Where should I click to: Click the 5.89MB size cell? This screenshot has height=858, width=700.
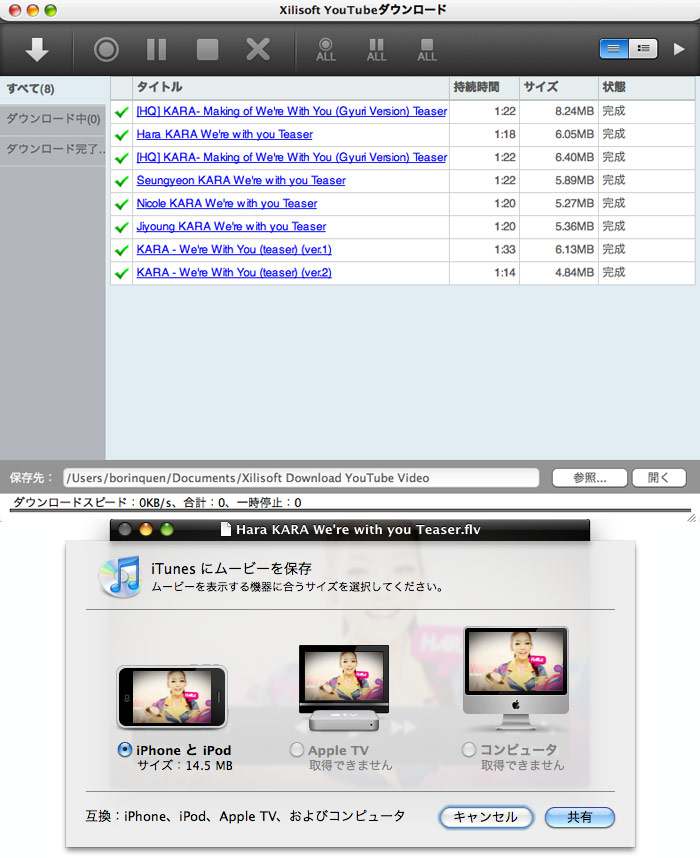point(559,180)
